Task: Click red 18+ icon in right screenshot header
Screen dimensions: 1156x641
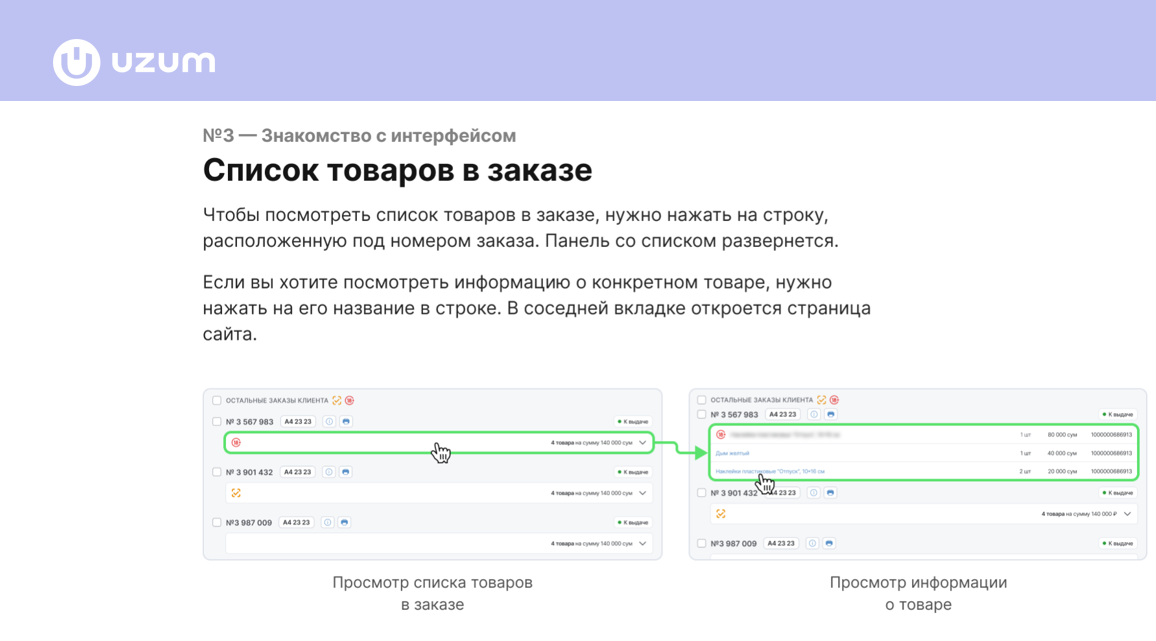Action: [835, 400]
